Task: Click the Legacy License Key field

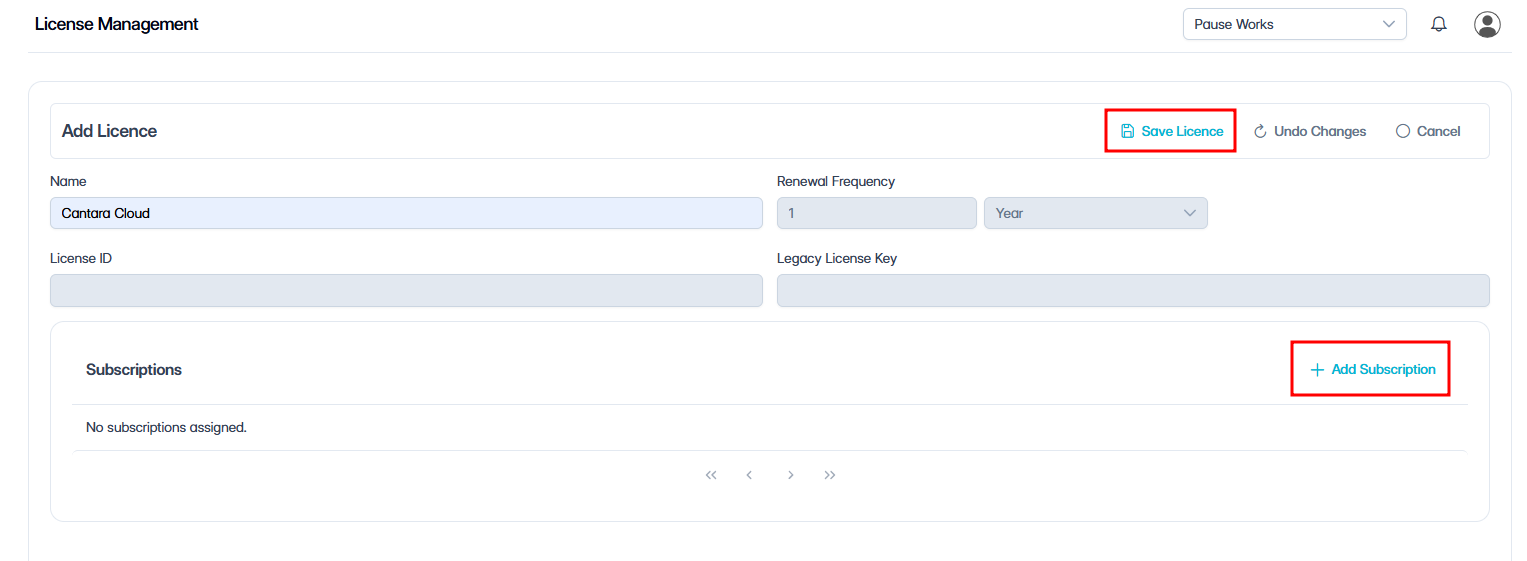Action: 1133,290
